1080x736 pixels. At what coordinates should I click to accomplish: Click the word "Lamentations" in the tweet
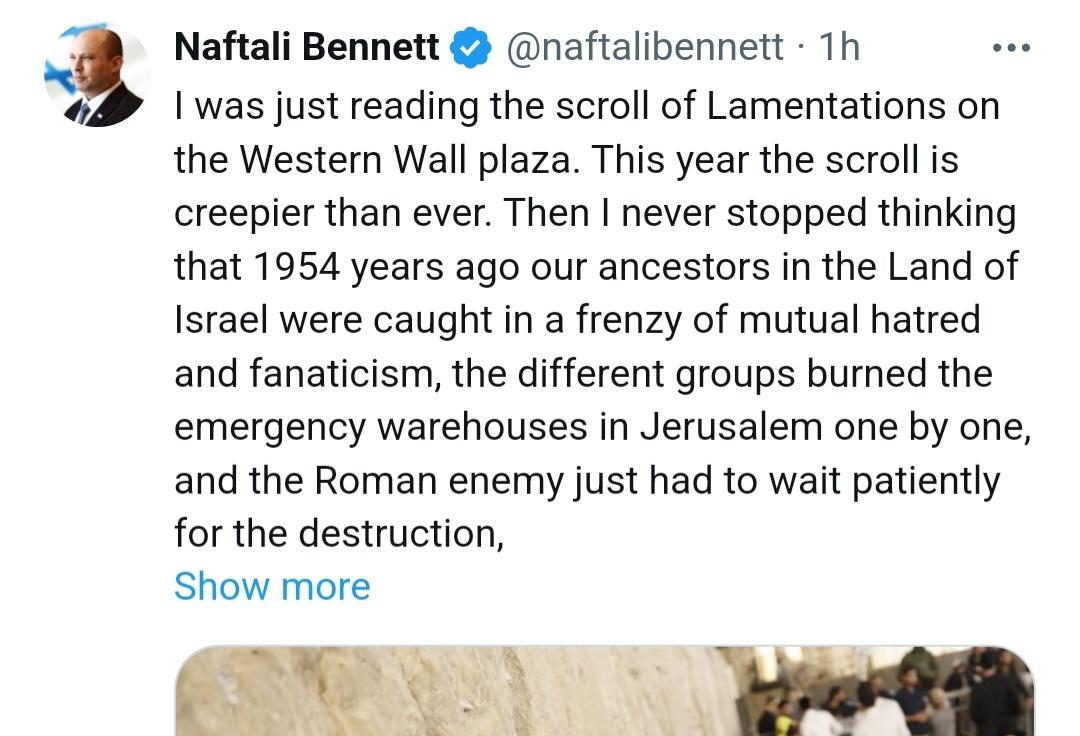click(x=826, y=106)
